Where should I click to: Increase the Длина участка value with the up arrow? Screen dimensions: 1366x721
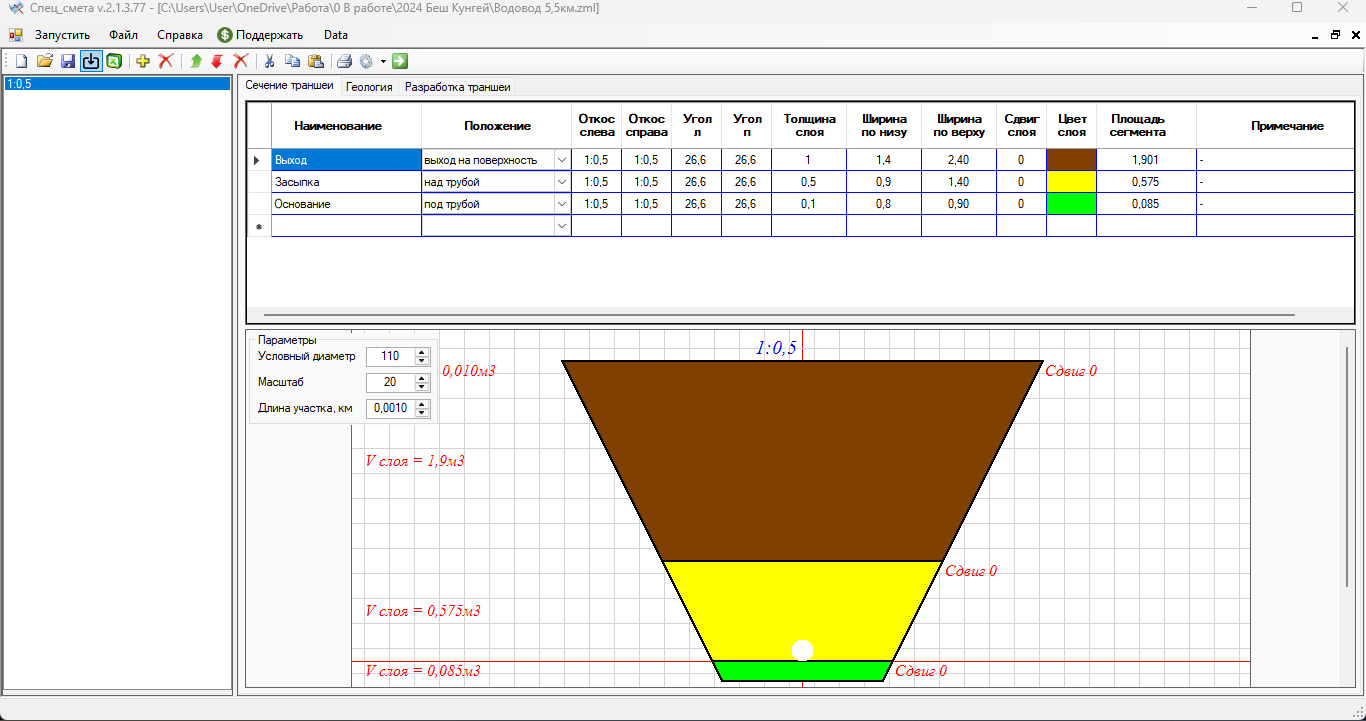point(422,404)
